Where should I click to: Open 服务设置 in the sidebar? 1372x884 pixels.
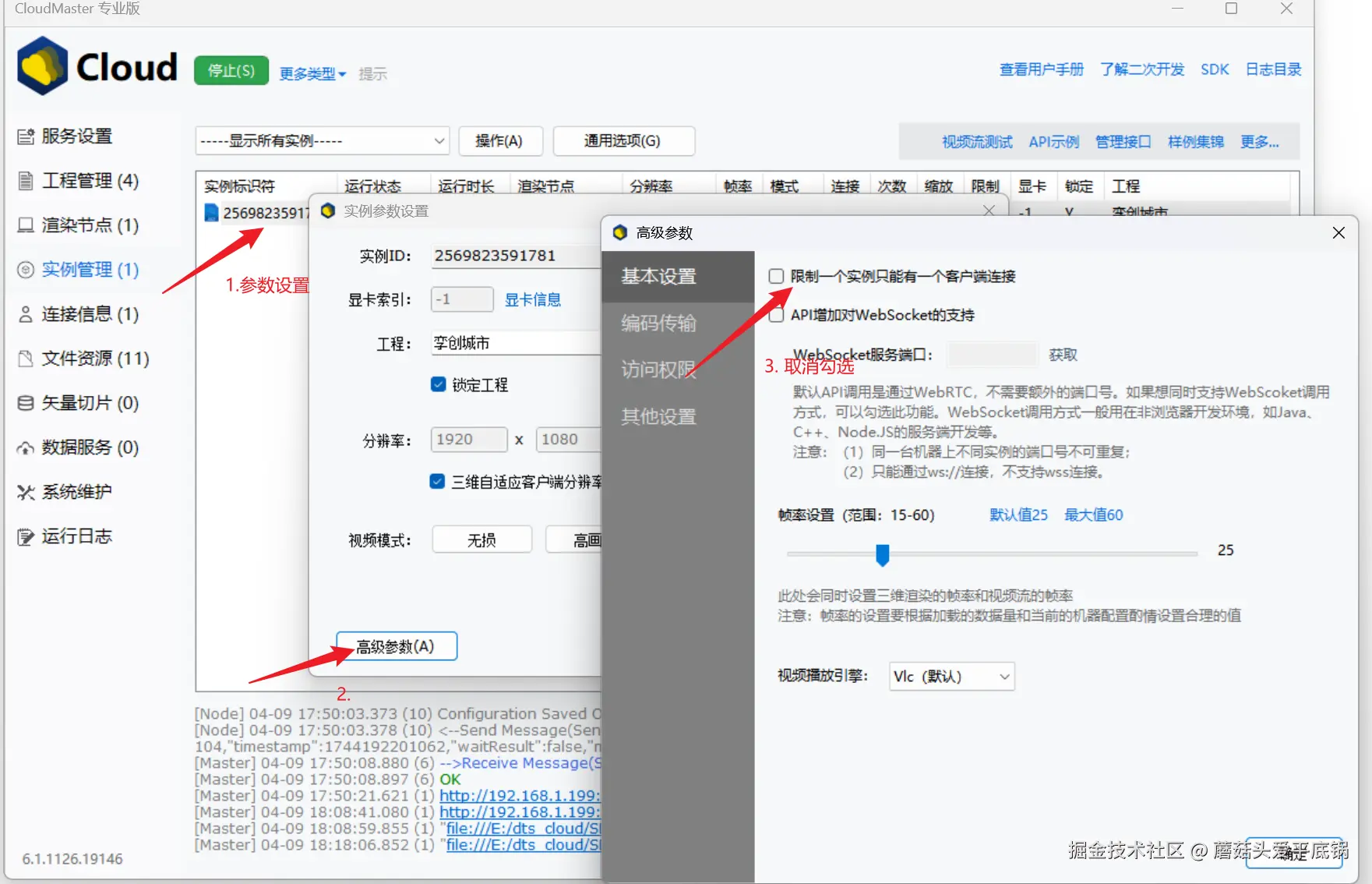click(x=76, y=136)
